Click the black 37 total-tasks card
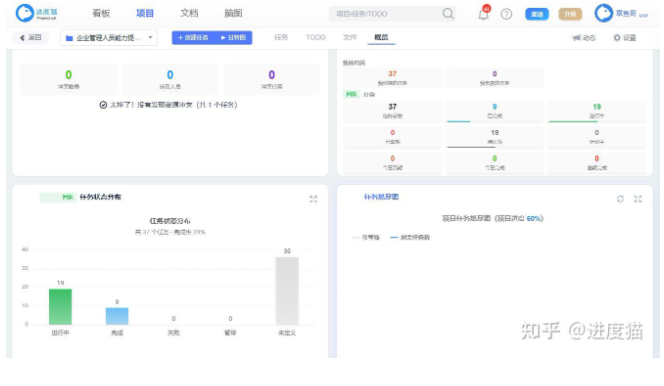 coord(393,111)
